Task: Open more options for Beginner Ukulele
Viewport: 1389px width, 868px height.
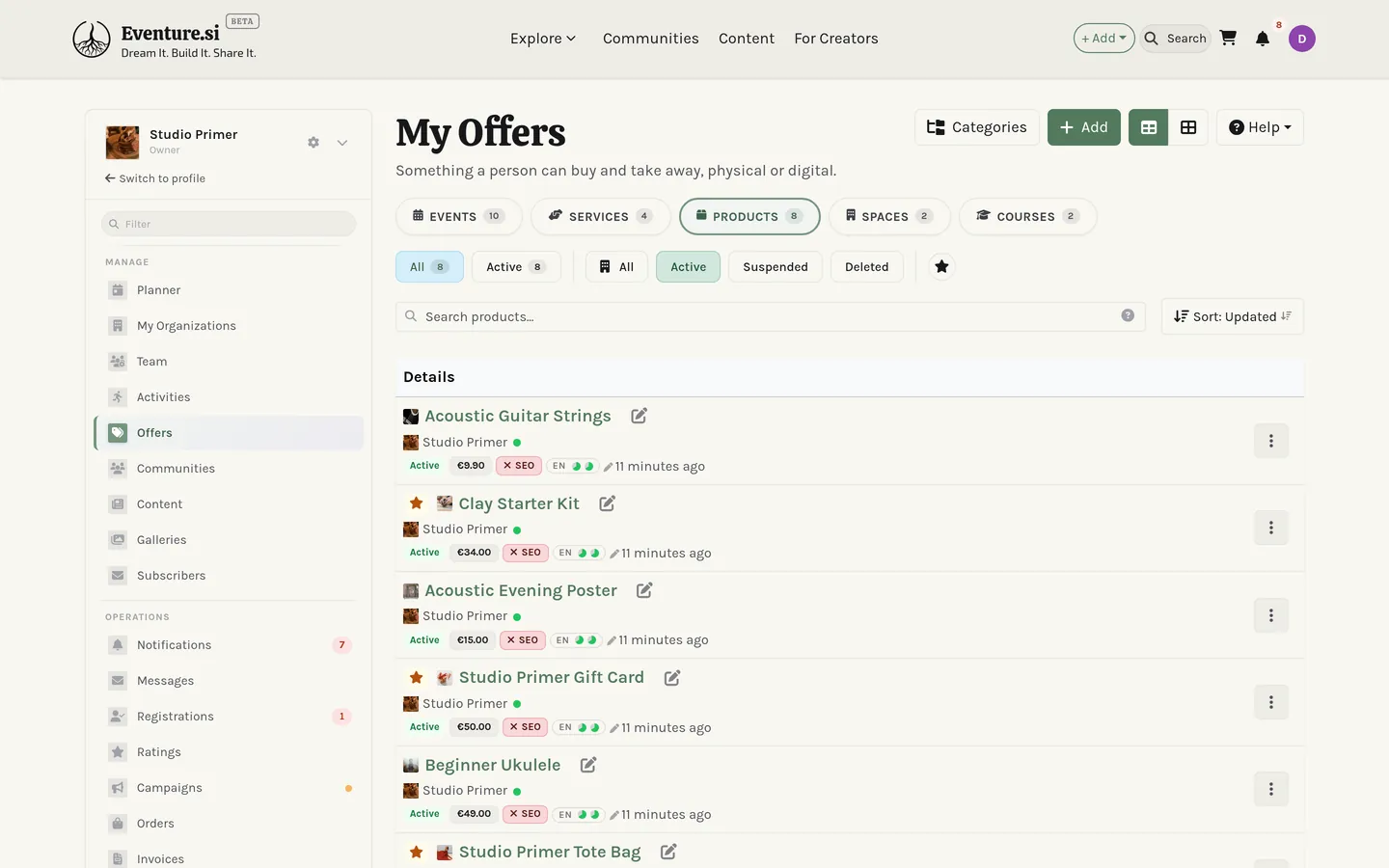Action: click(x=1271, y=789)
